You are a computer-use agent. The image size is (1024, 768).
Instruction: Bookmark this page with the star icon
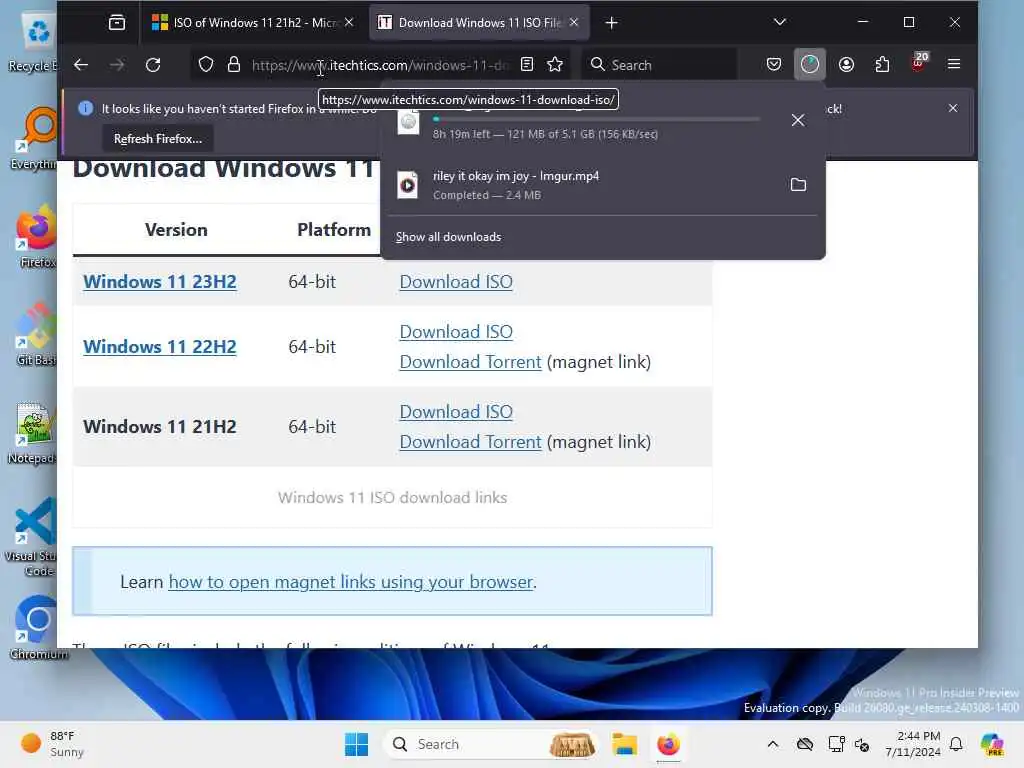click(x=555, y=65)
